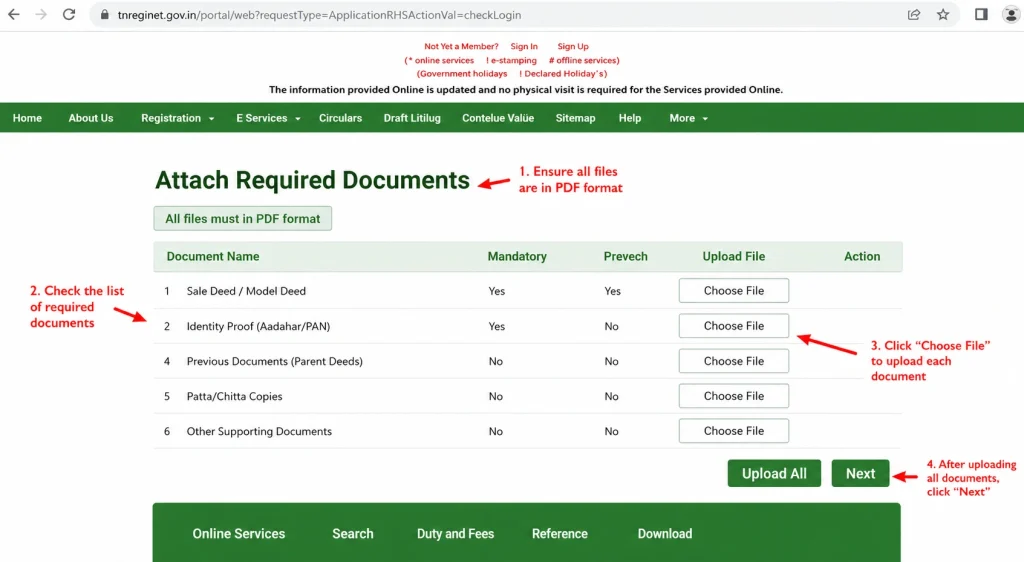
Task: Click the Next button
Action: 860,473
